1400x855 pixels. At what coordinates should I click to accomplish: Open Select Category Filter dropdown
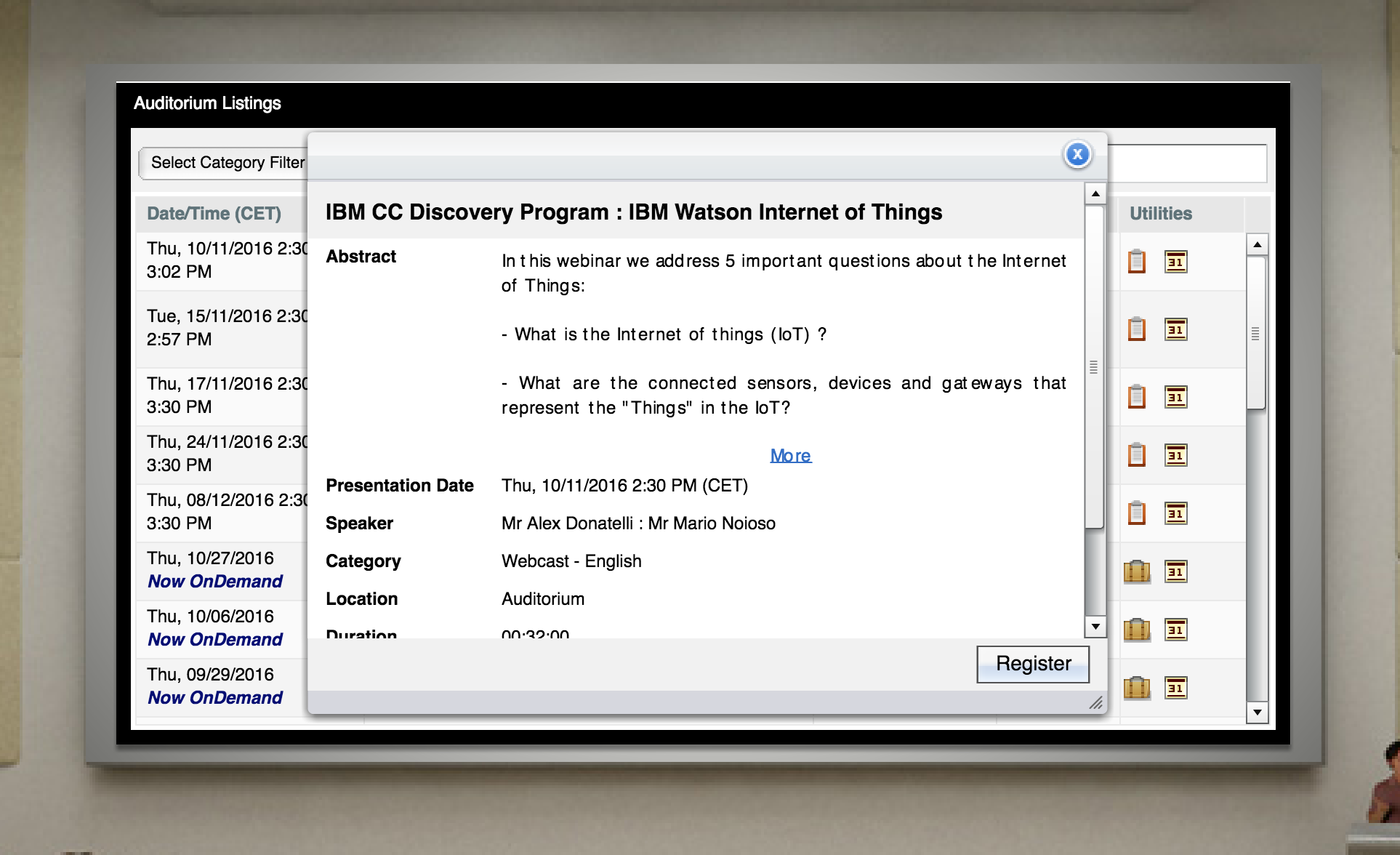click(x=223, y=163)
